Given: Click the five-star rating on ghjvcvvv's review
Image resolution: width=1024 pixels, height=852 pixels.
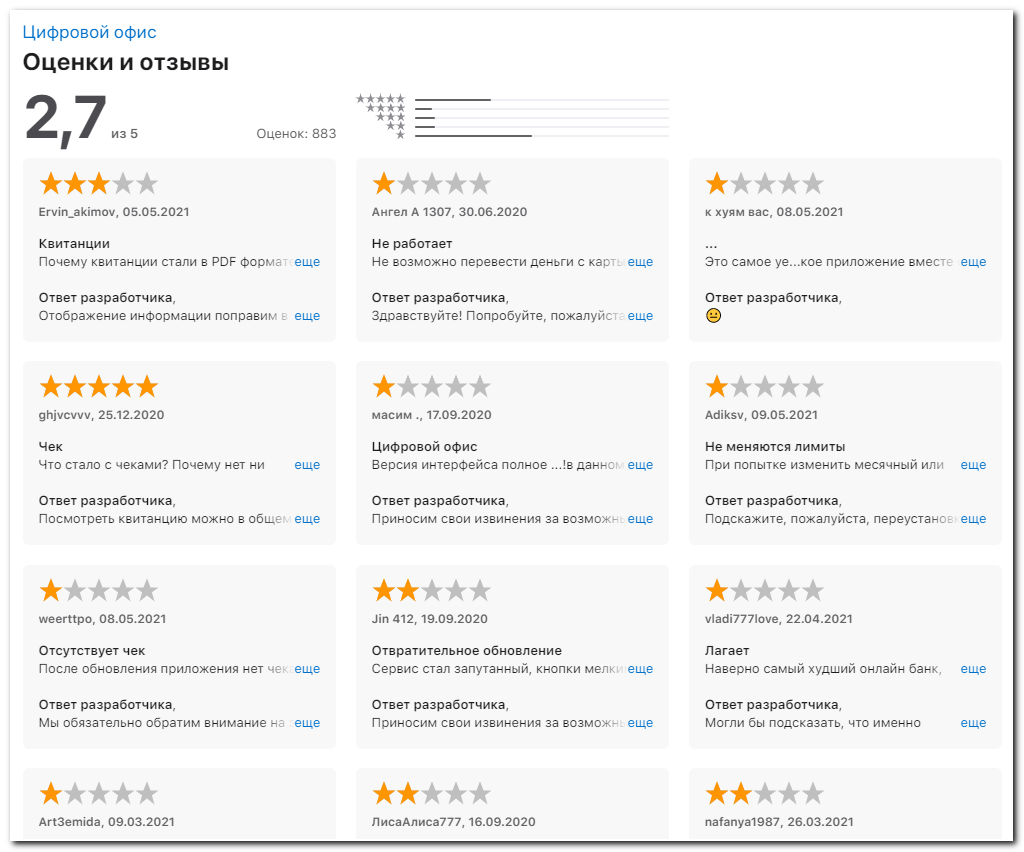Looking at the screenshot, I should (98, 386).
